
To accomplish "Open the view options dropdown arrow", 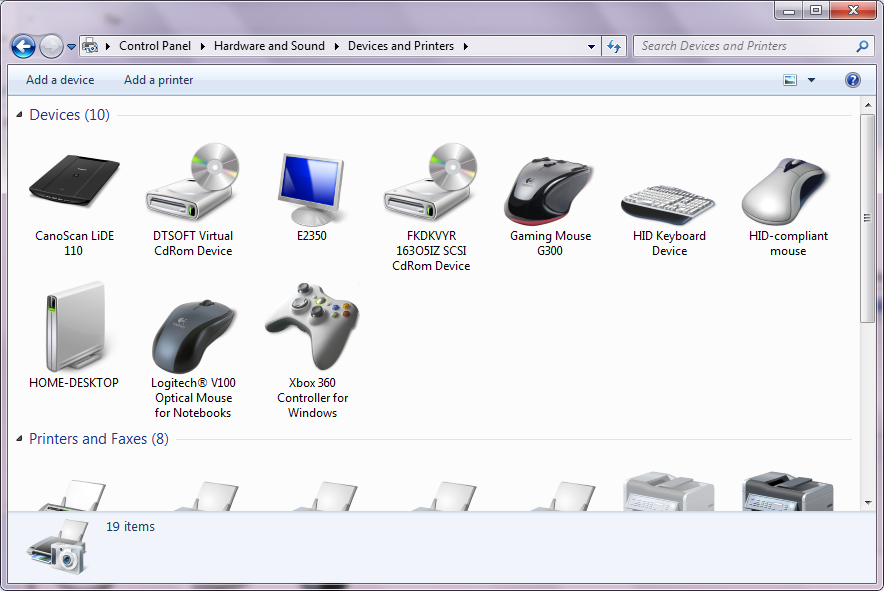I will 811,80.
